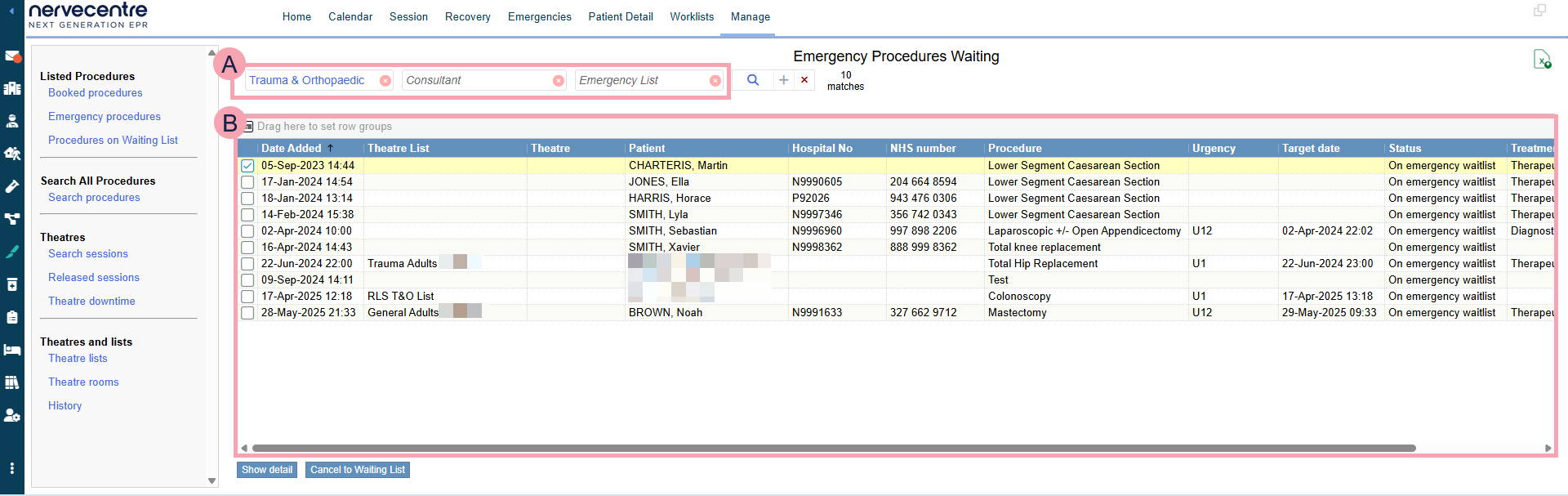1568x496 pixels.
Task: Click the red X clear filters icon
Action: (804, 80)
